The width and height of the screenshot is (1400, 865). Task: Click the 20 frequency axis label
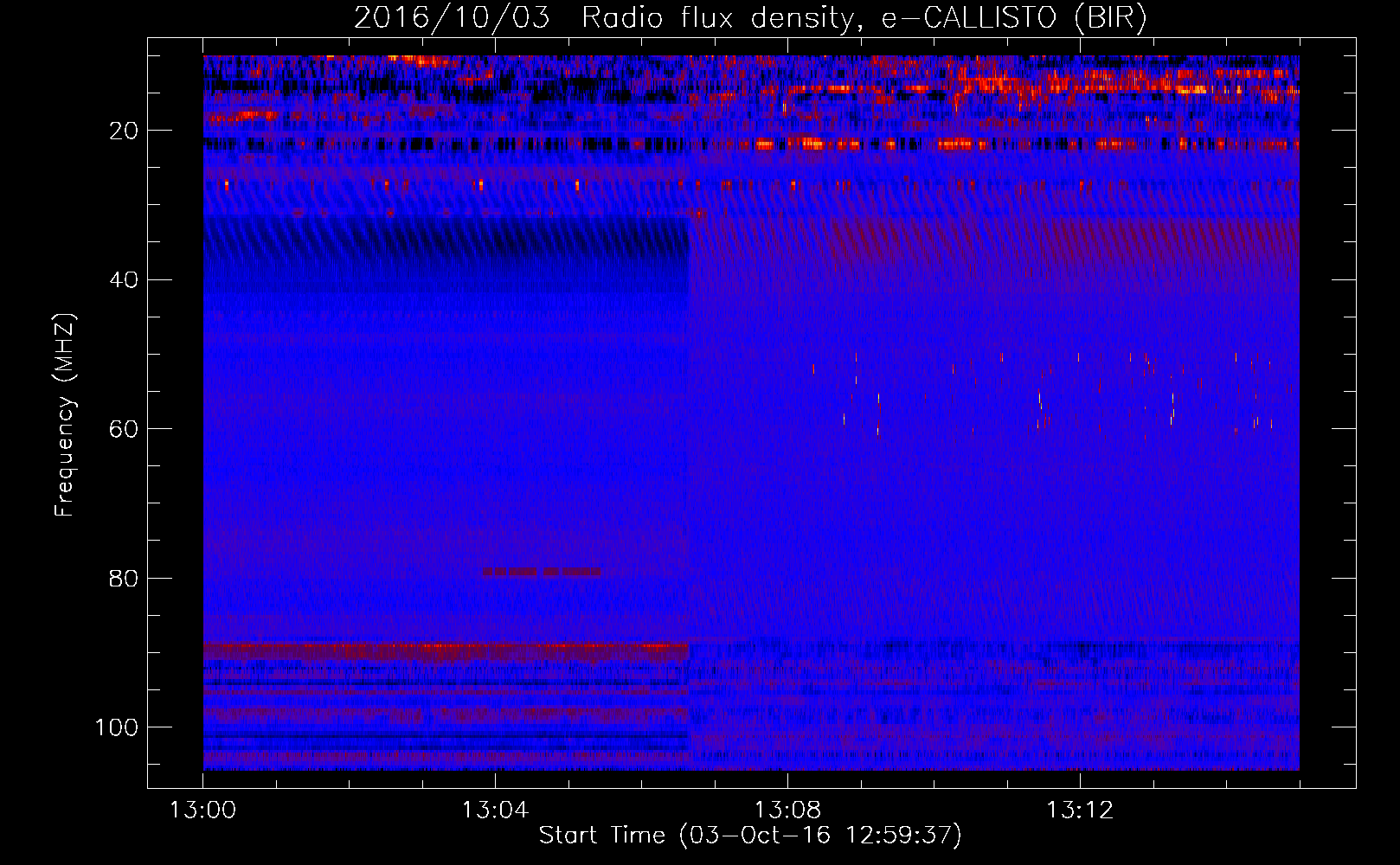point(124,131)
